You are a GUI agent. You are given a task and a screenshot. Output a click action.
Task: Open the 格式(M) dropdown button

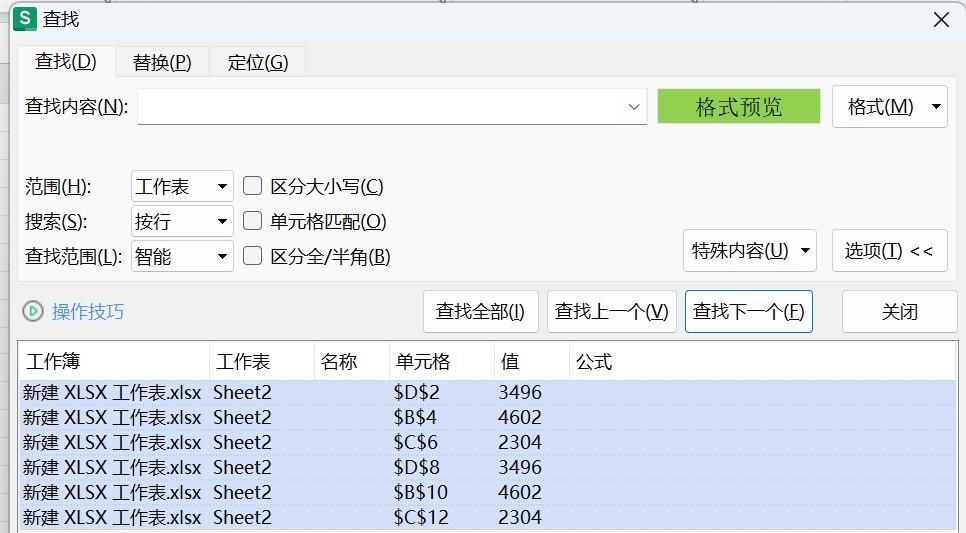[890, 107]
